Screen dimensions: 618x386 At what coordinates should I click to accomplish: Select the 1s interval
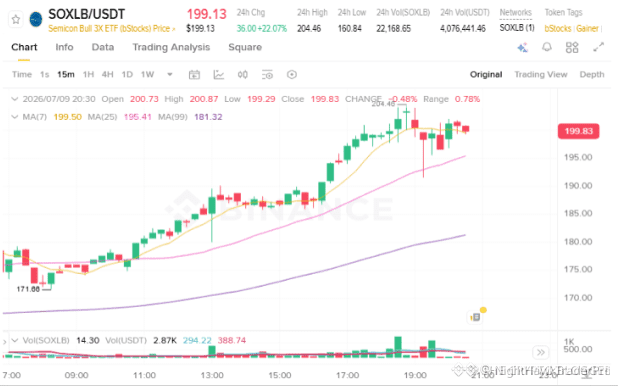point(45,75)
